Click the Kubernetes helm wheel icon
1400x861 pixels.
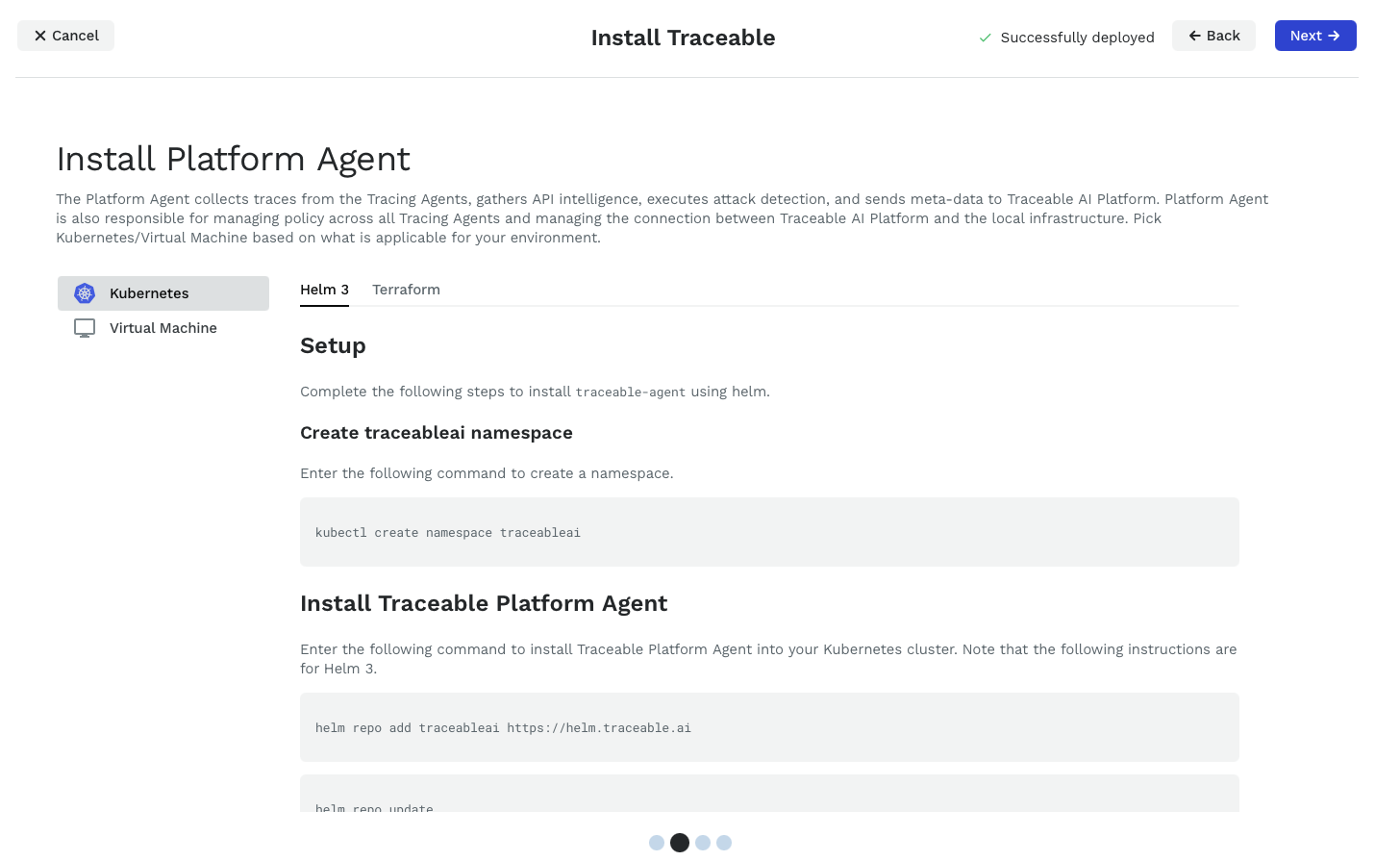(85, 293)
